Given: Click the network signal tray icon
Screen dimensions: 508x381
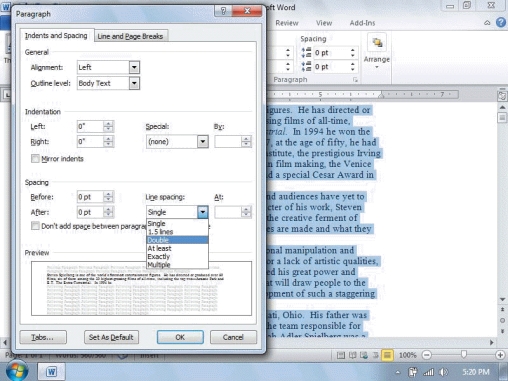Looking at the screenshot, I should click(429, 372).
